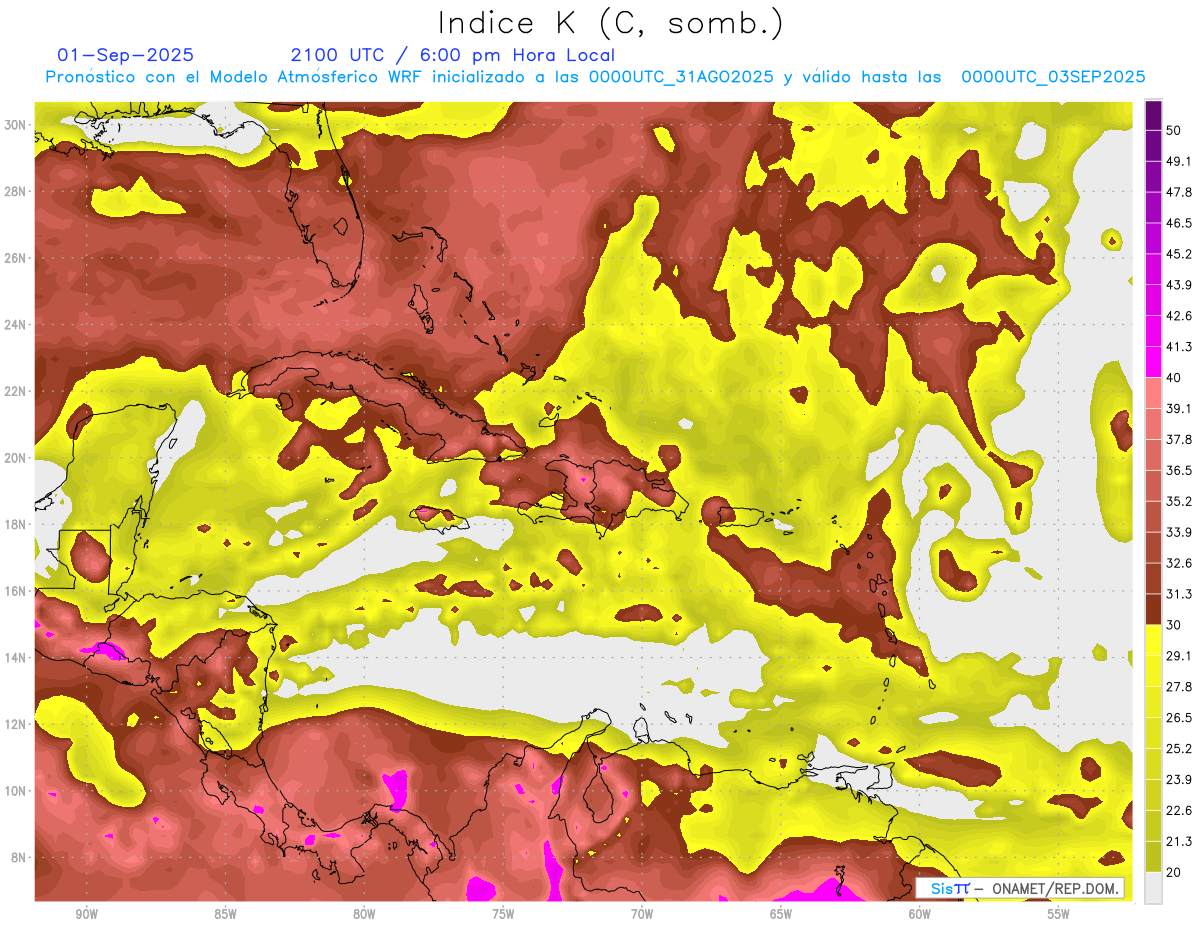Select the colorbar value 36.5
This screenshot has width=1200, height=927.
[1178, 471]
